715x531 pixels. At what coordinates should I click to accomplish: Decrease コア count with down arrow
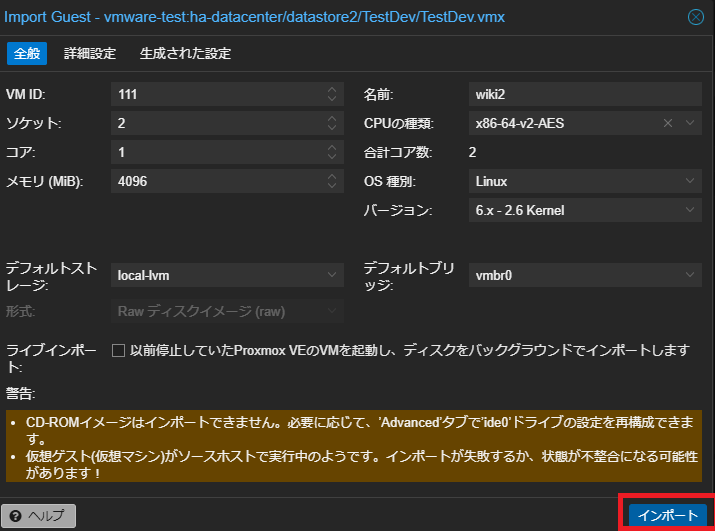(x=332, y=157)
